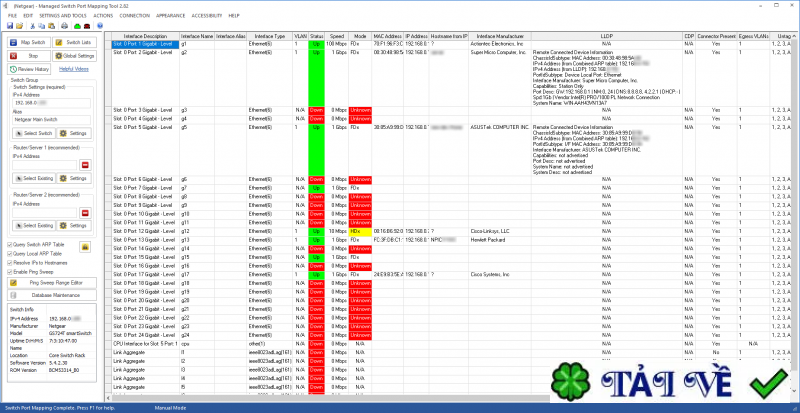Click Select Switch button
800x413 pixels.
tap(33, 133)
